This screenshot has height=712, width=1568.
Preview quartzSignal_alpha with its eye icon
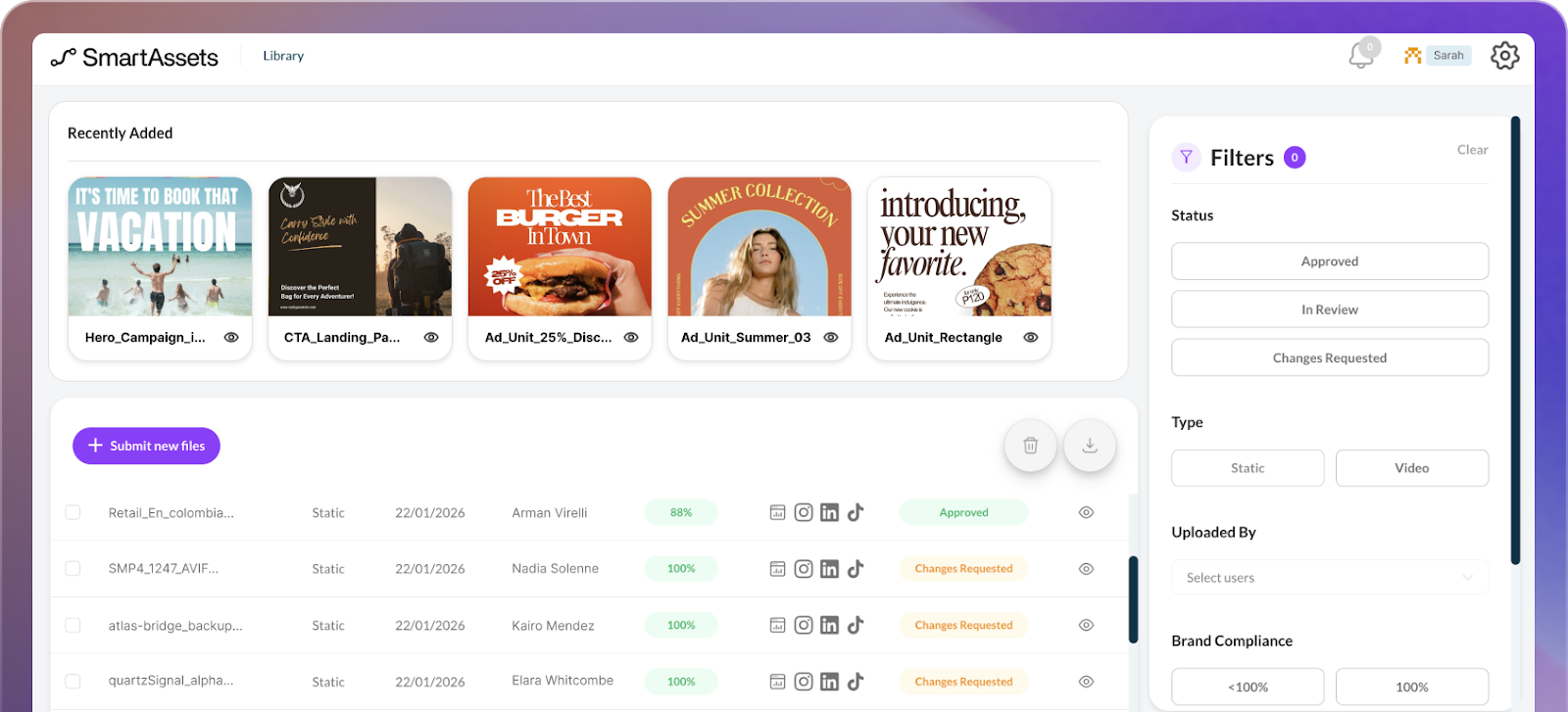tap(1086, 682)
